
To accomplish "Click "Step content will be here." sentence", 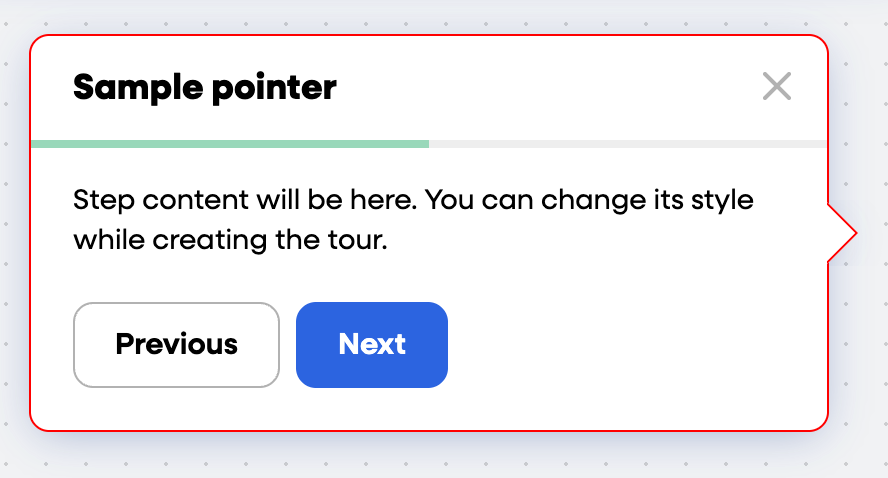I will pos(244,200).
